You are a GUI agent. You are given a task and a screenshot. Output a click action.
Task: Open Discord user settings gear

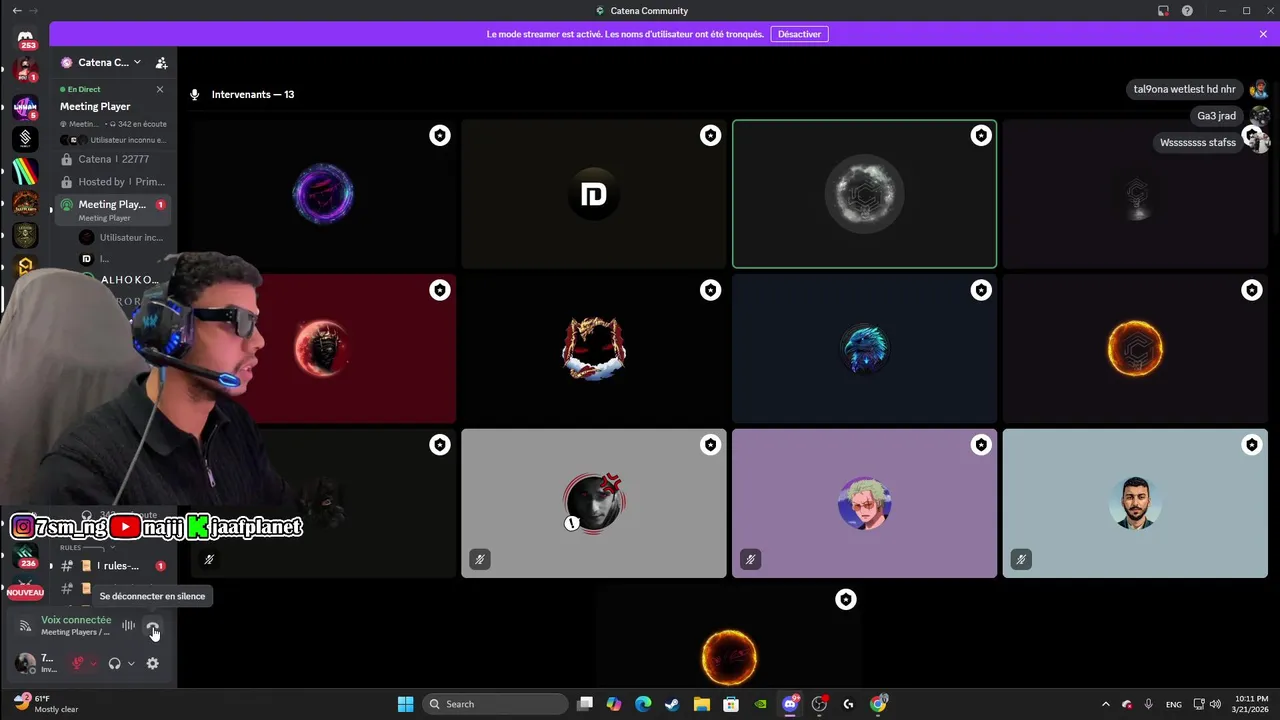(152, 663)
